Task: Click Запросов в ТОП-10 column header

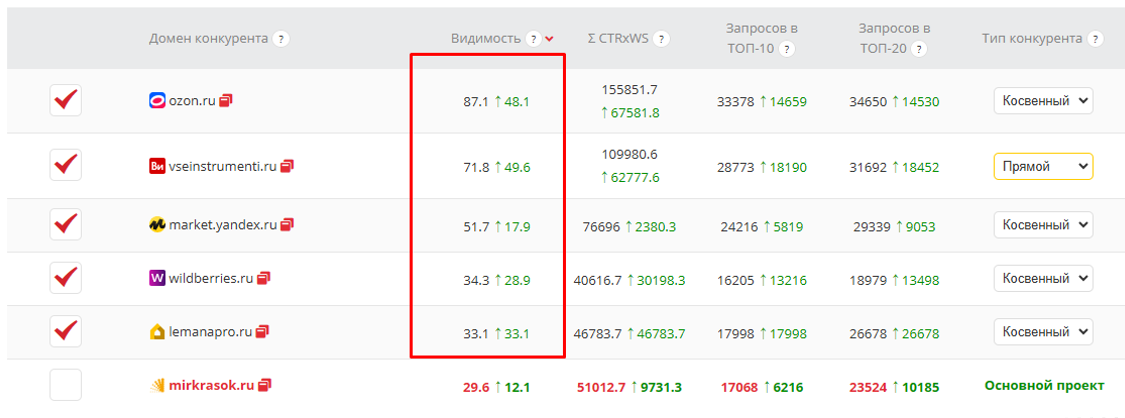Action: [762, 39]
